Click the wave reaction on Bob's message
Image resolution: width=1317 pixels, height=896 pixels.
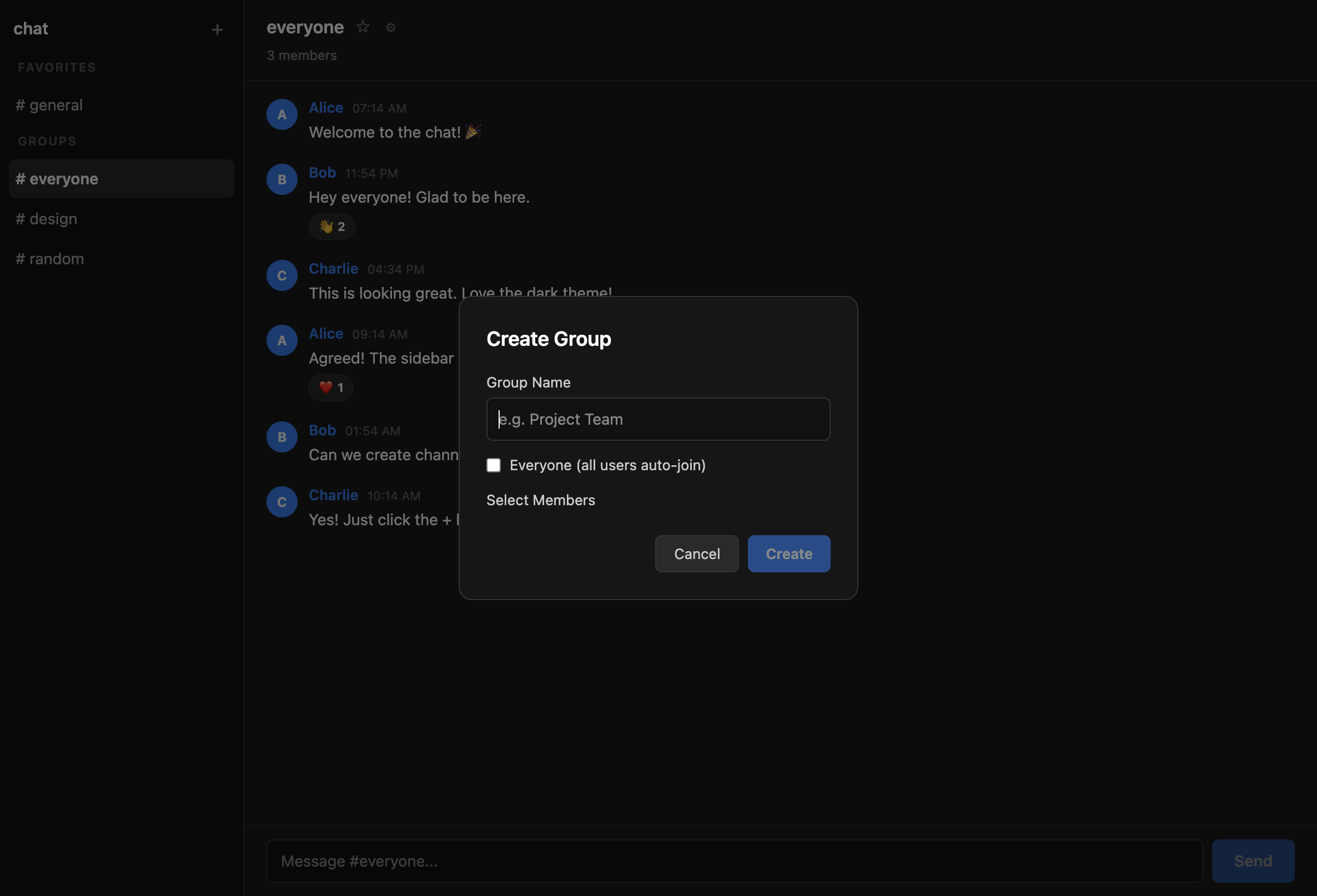(x=331, y=226)
